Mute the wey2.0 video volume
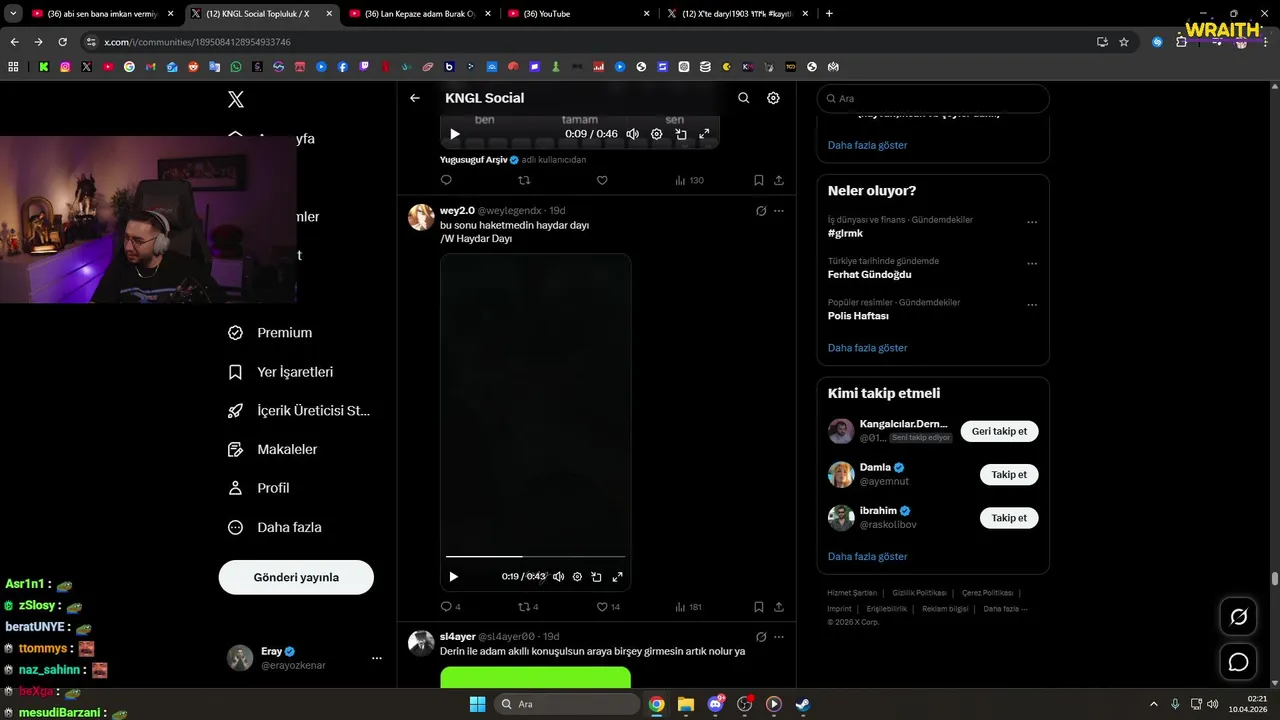 [558, 576]
